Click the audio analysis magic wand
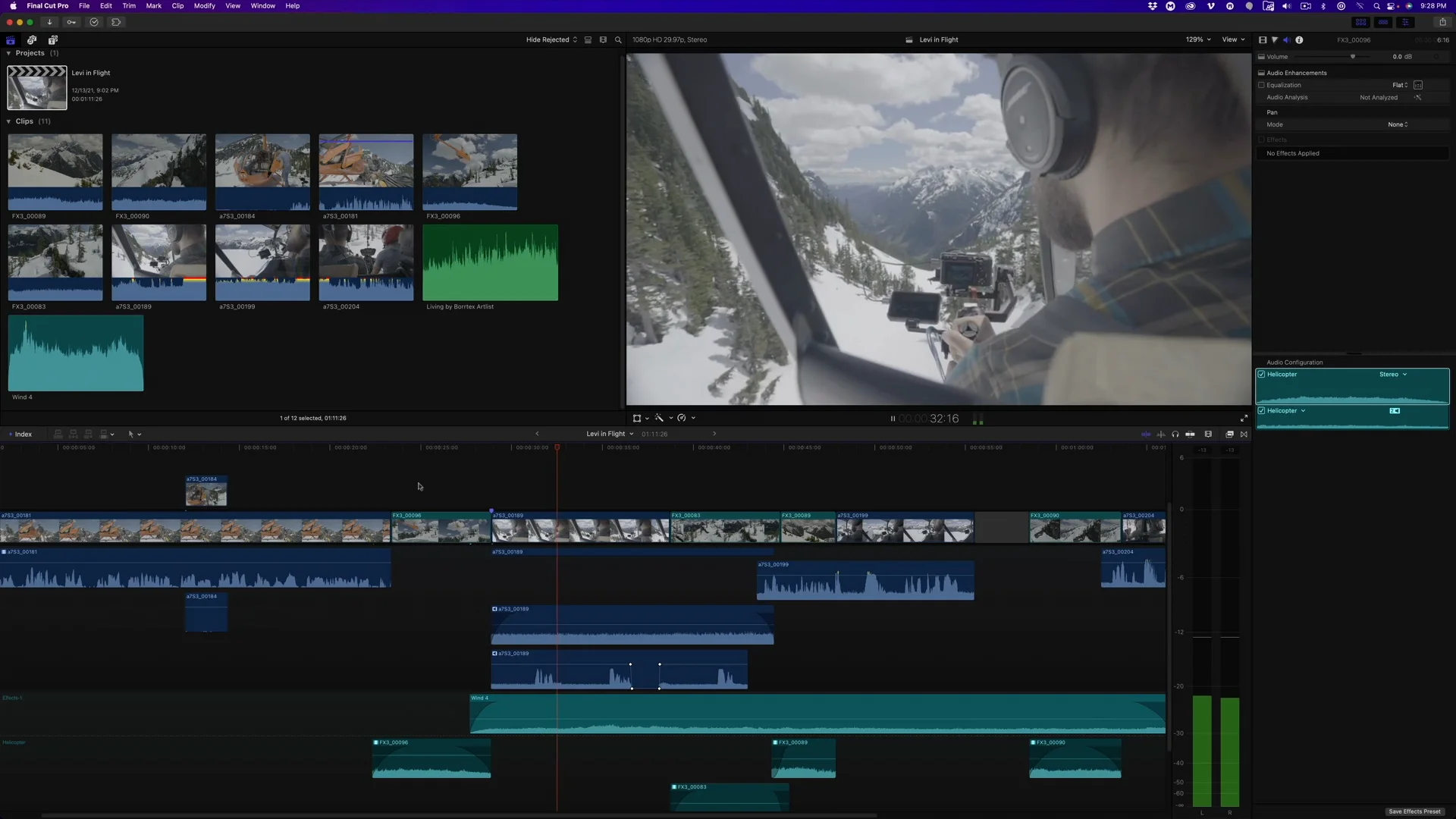 pyautogui.click(x=1417, y=97)
